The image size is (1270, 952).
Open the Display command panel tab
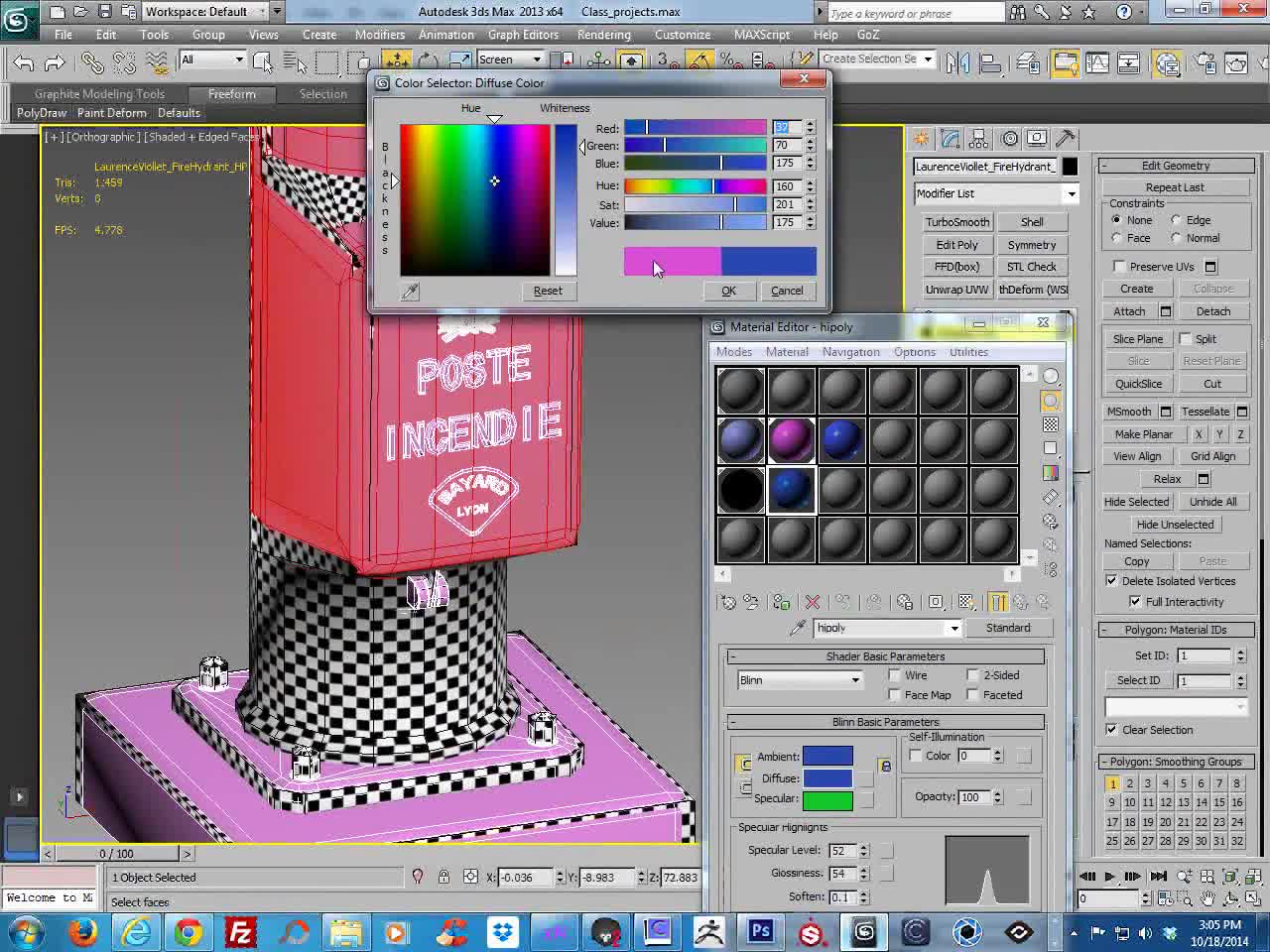(x=1037, y=139)
